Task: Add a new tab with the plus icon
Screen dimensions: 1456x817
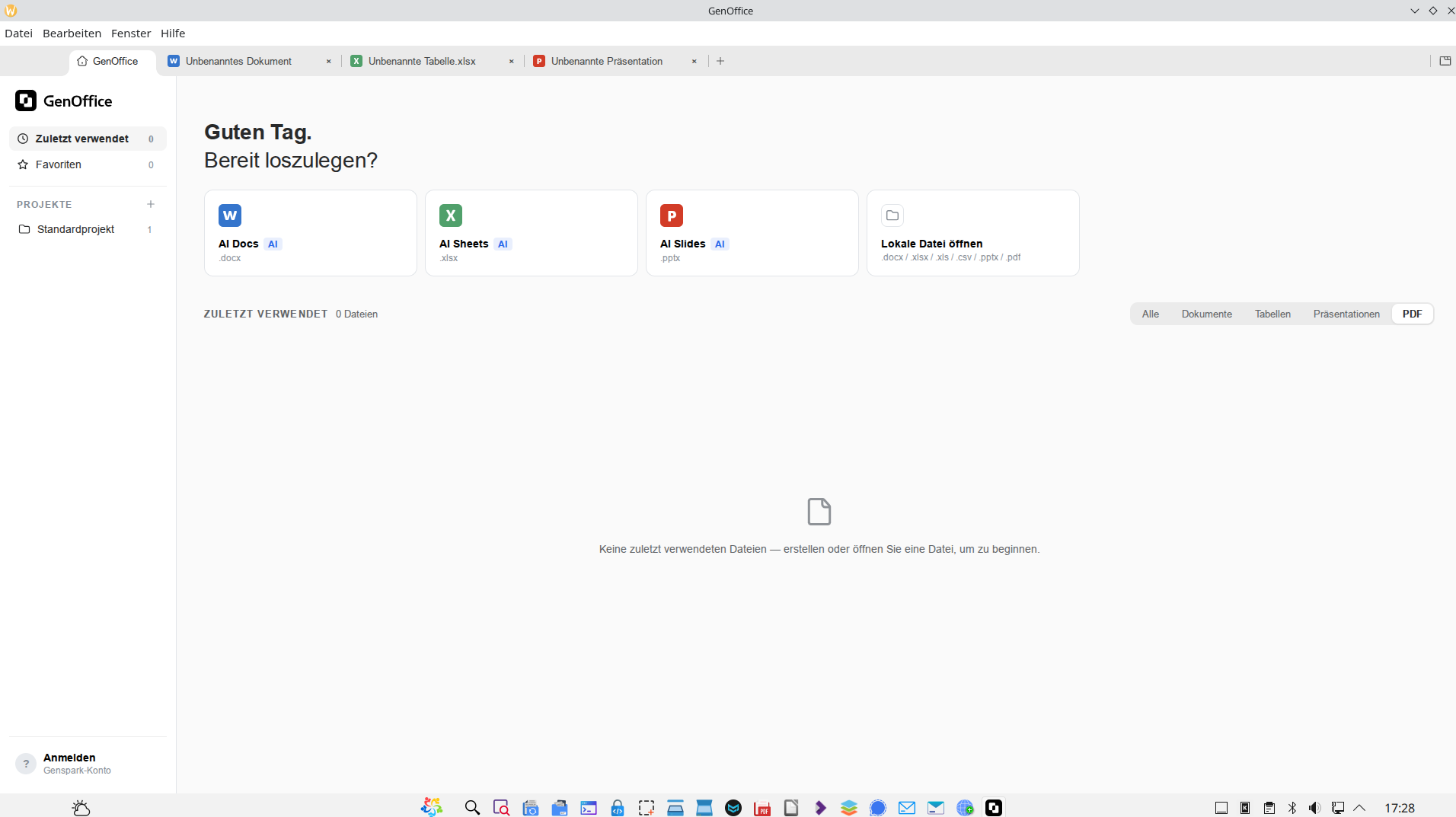Action: pos(720,61)
